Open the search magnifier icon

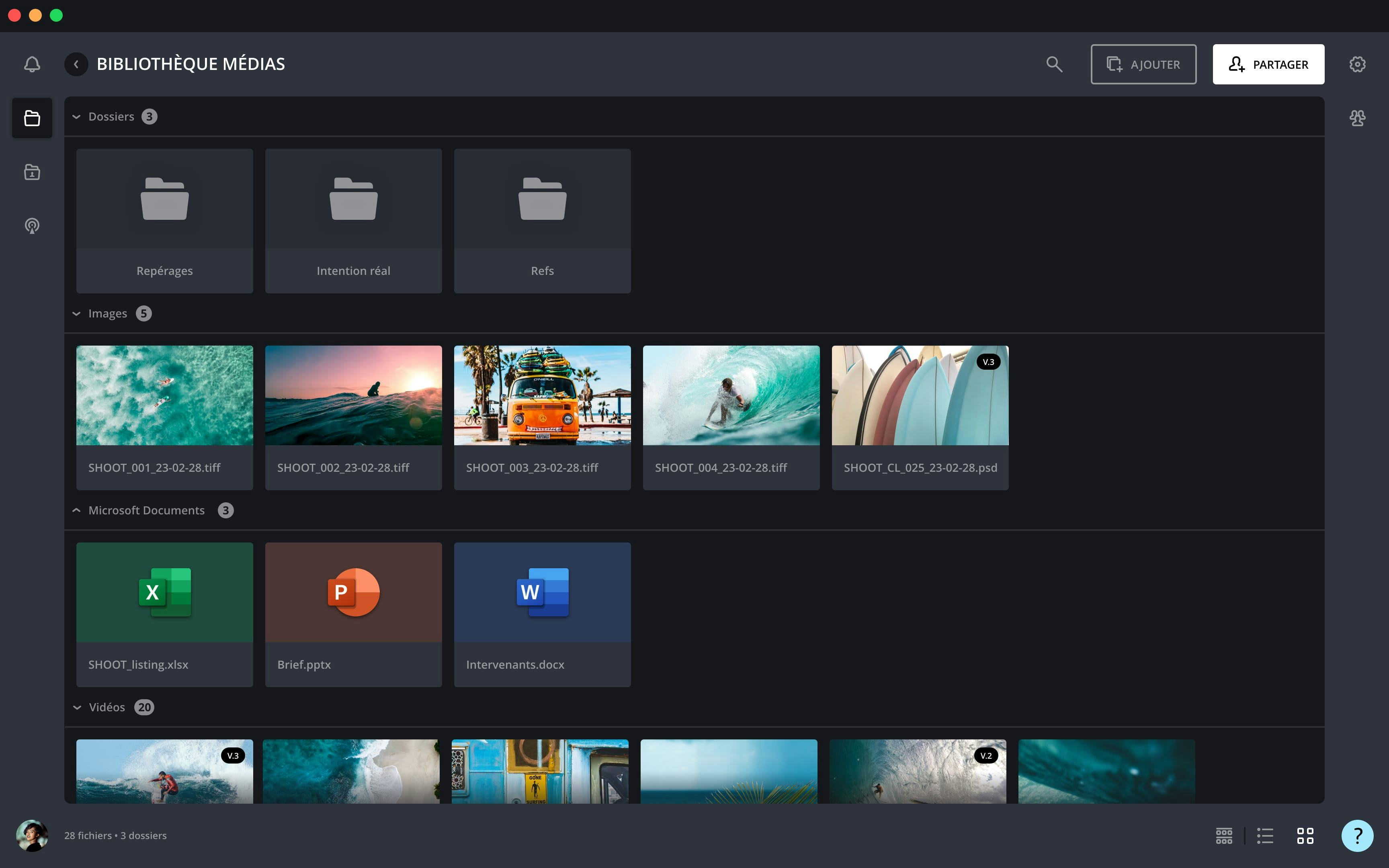click(x=1054, y=64)
